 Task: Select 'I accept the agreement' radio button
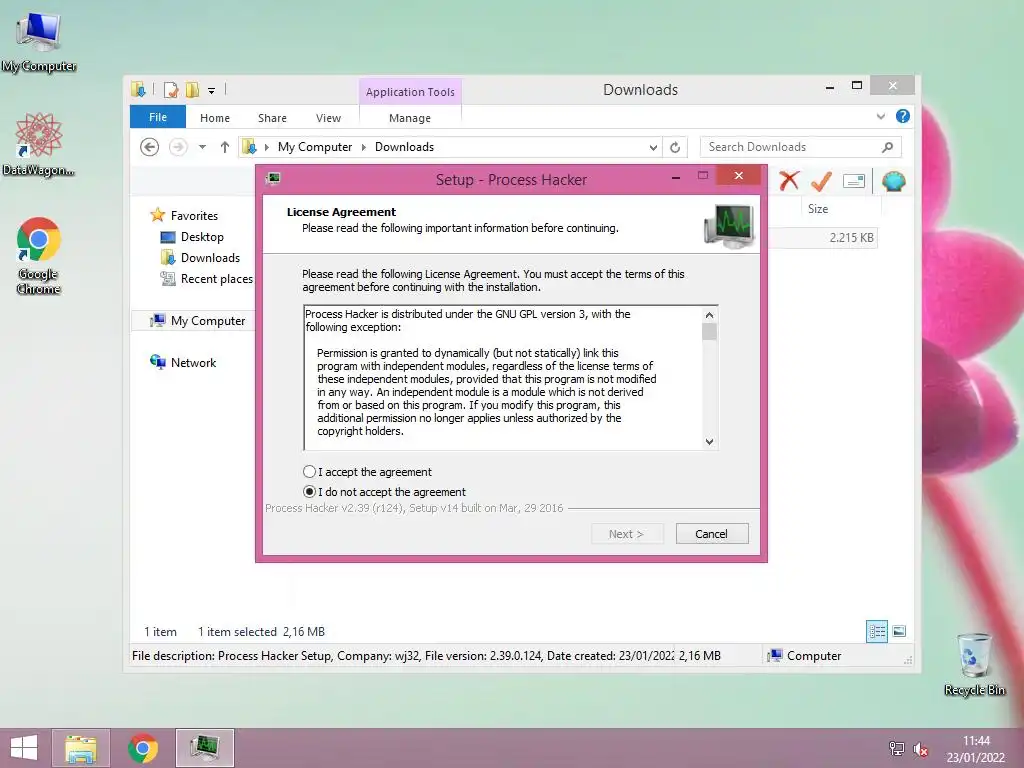[x=310, y=472]
